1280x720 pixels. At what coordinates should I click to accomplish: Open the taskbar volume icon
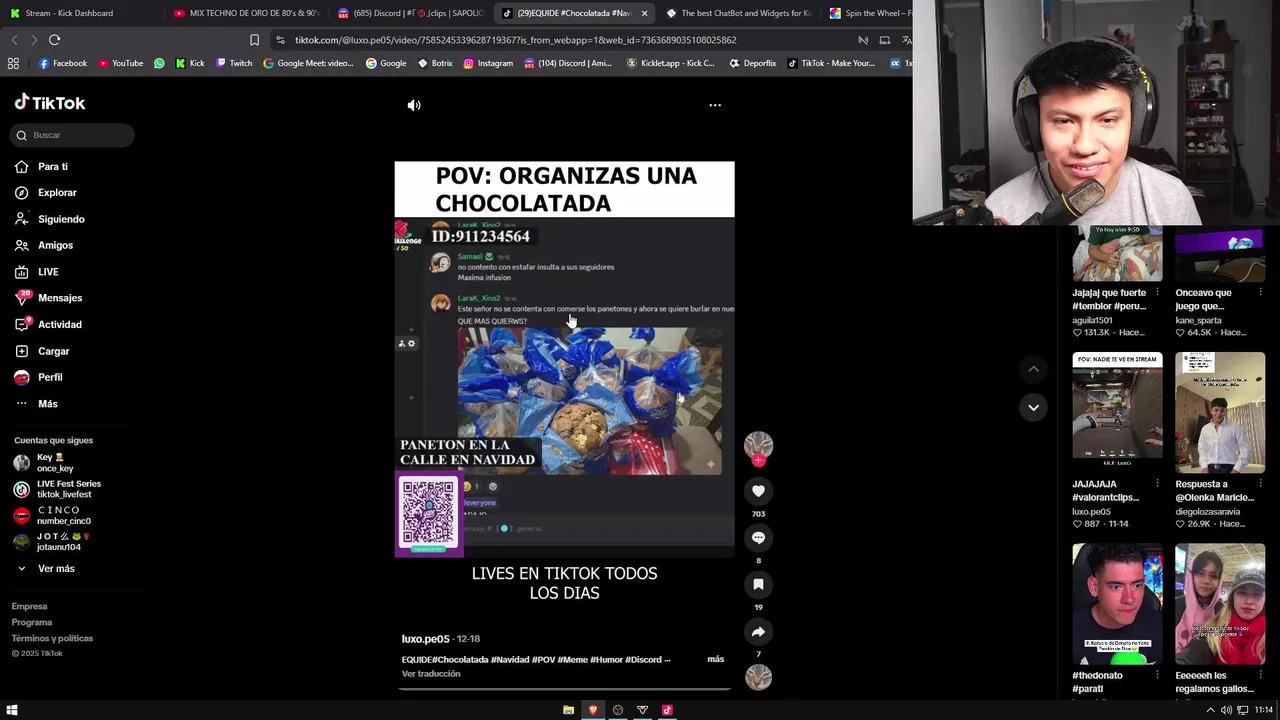pyautogui.click(x=1226, y=710)
